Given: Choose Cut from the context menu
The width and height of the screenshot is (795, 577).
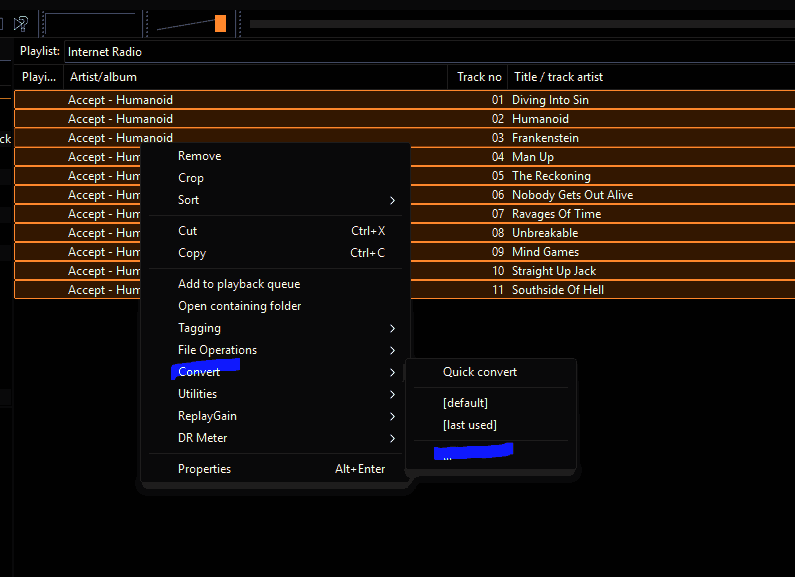Looking at the screenshot, I should [x=187, y=231].
